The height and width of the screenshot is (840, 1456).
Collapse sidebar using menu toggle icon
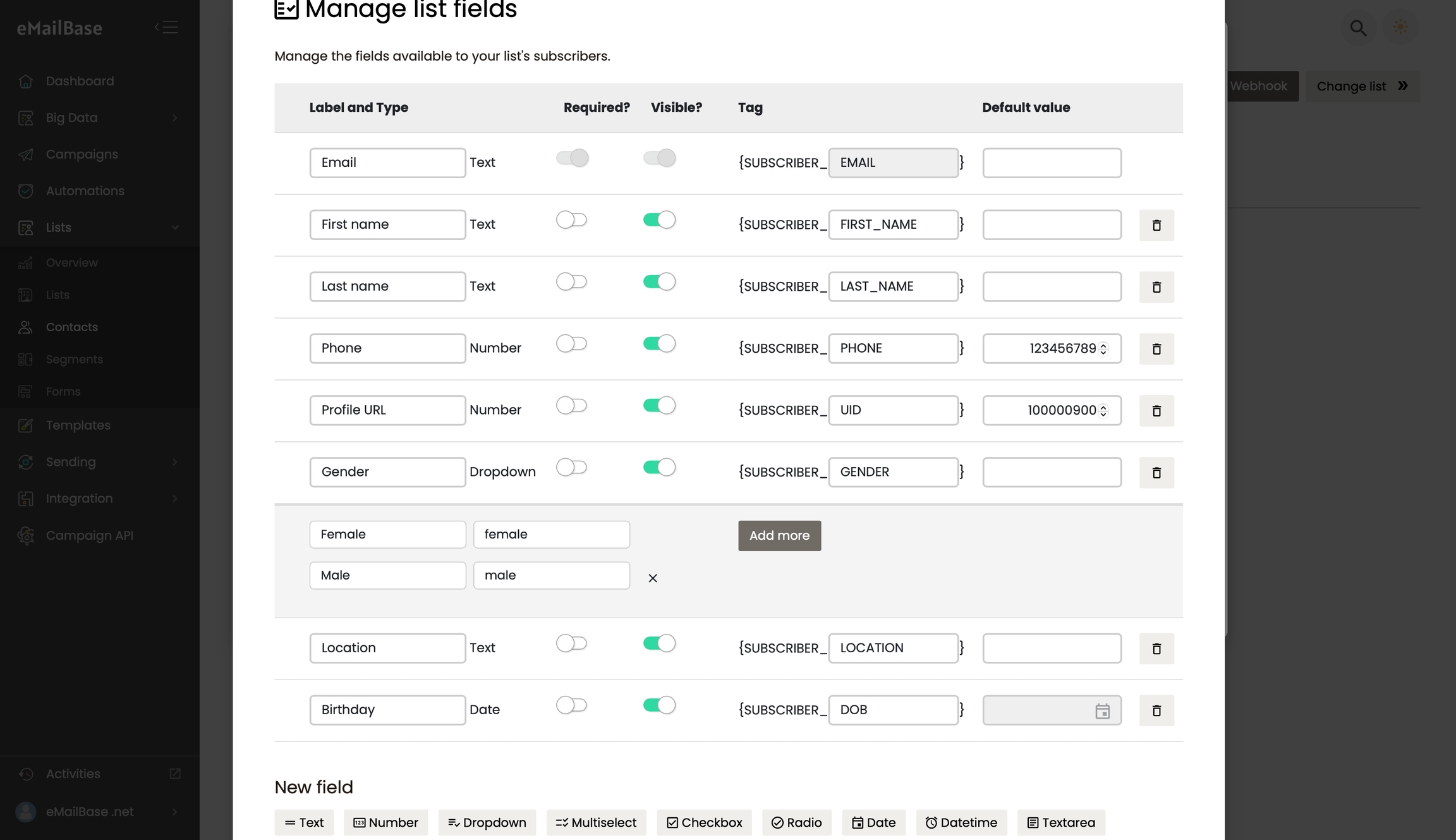(167, 27)
